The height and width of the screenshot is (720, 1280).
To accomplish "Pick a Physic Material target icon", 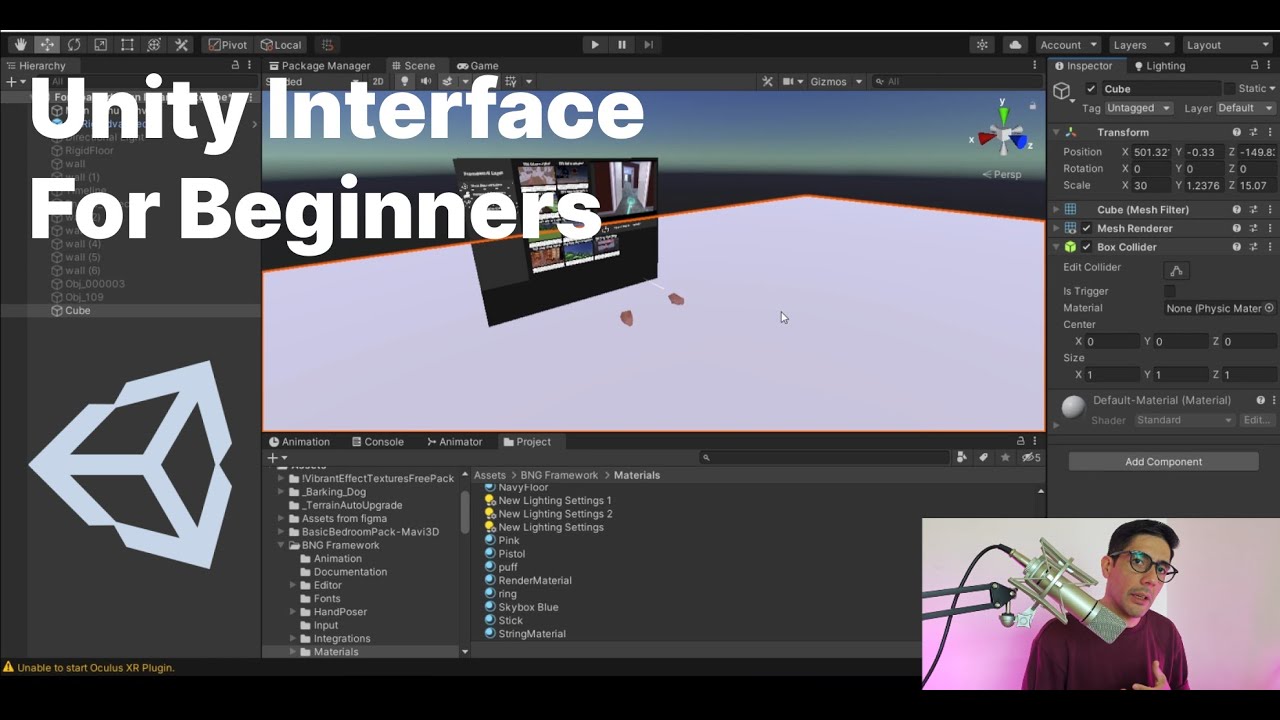I will 1270,308.
